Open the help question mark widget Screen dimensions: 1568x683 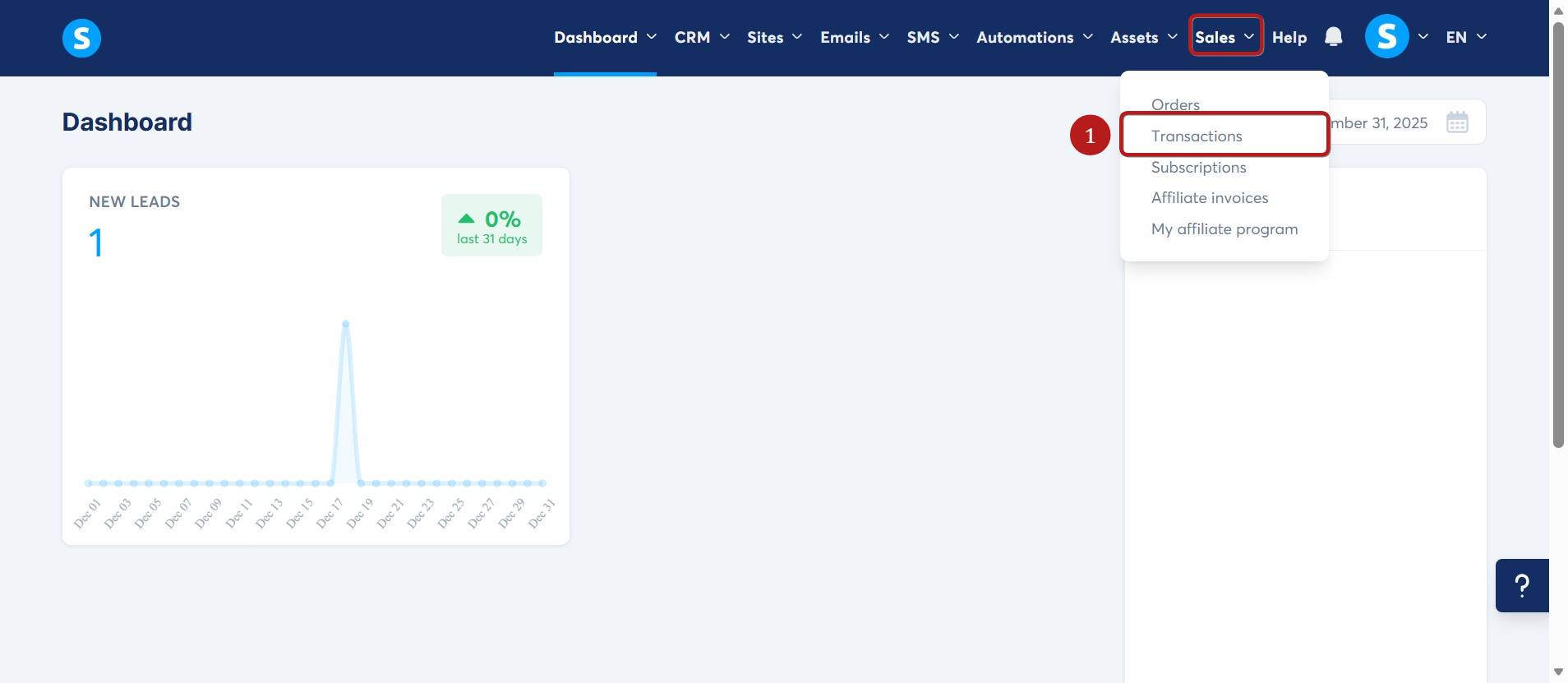pyautogui.click(x=1522, y=585)
